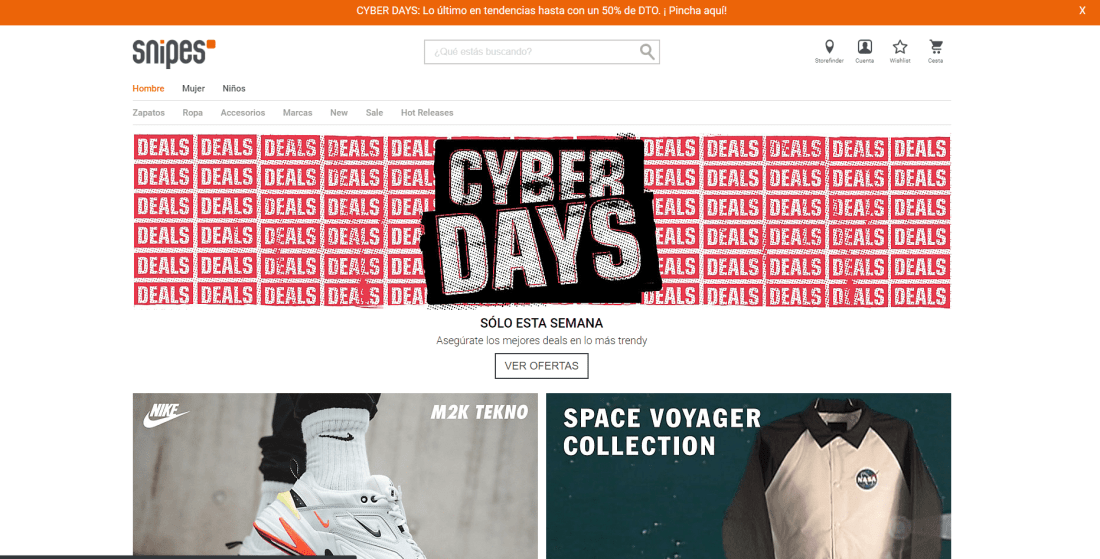The image size is (1100, 559).
Task: Click the VER OFERTAS button
Action: point(542,365)
